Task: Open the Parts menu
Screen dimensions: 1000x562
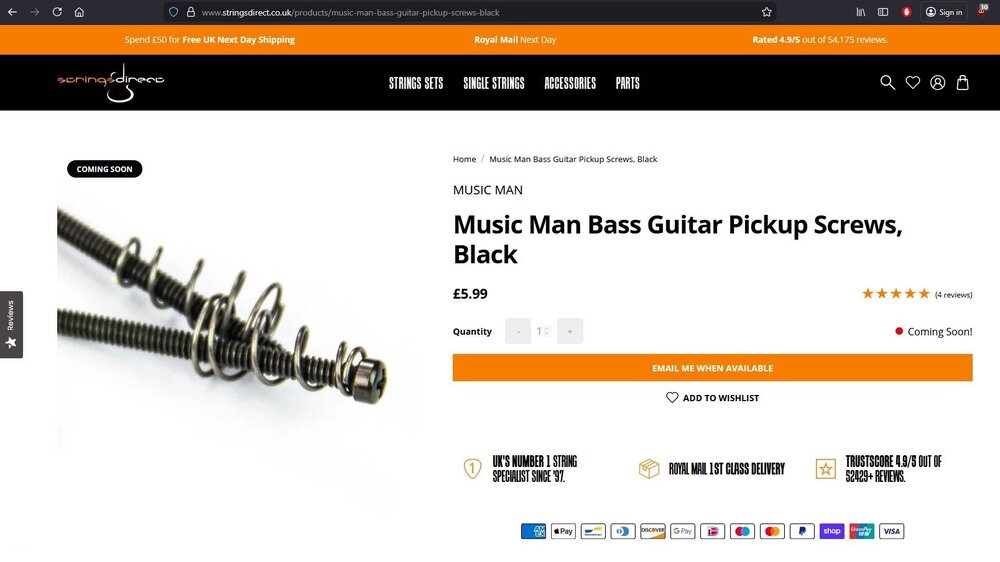Action: point(628,83)
